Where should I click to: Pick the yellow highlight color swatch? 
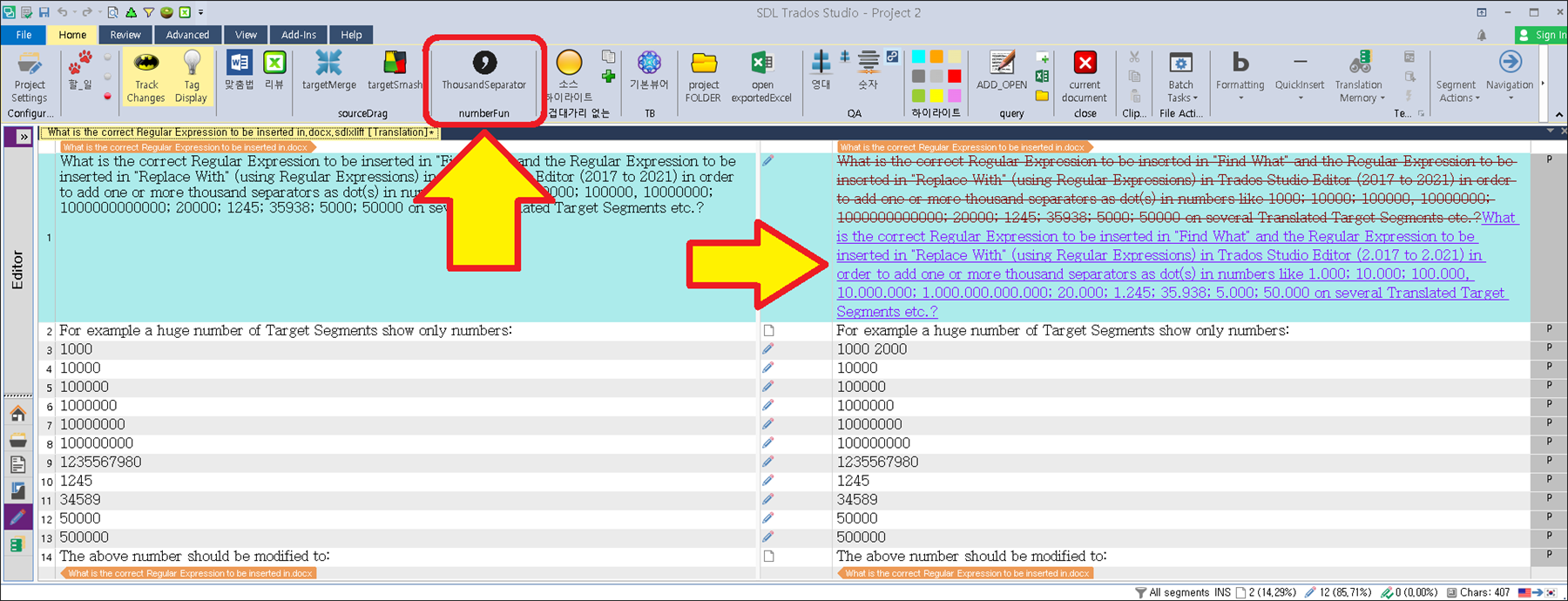click(x=936, y=95)
